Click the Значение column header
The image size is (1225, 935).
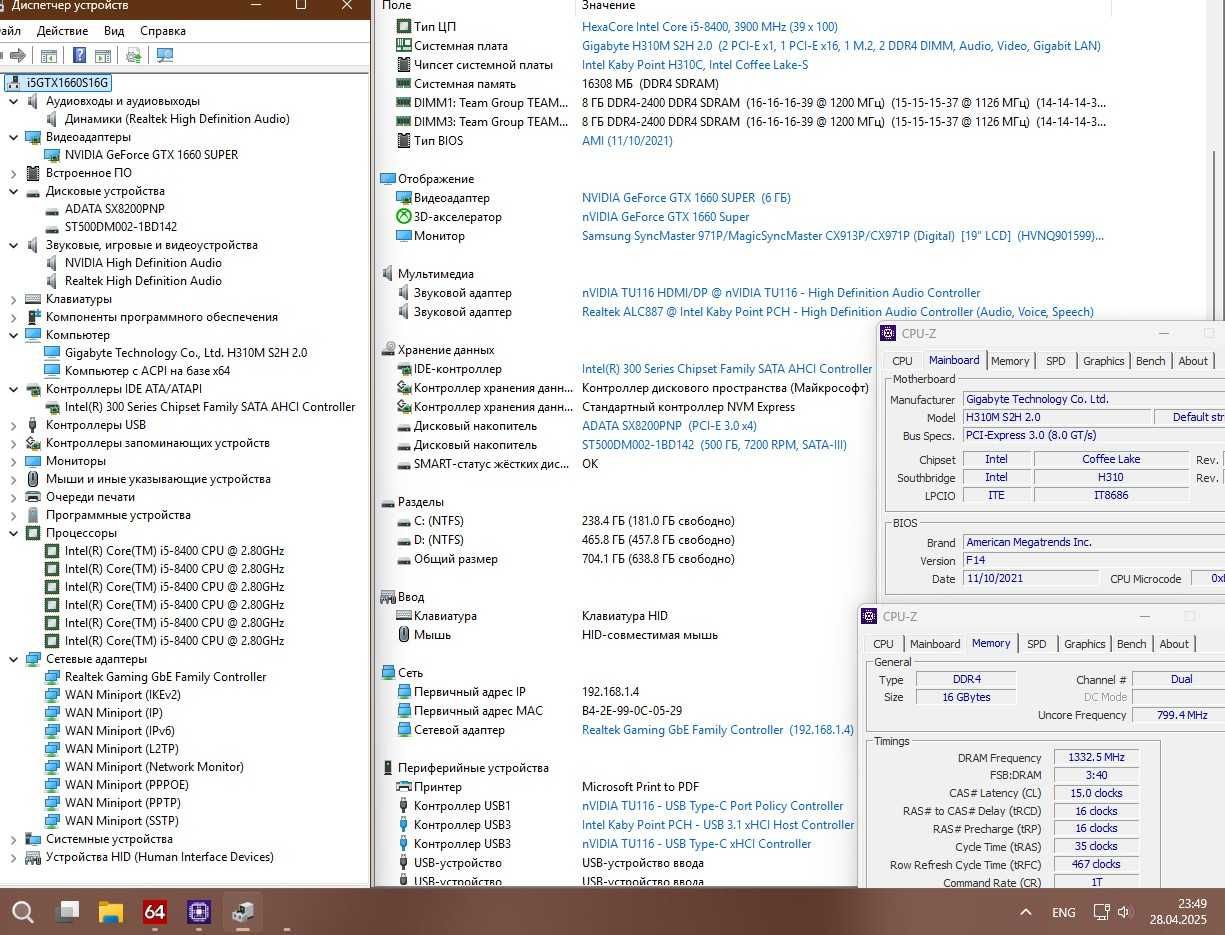coord(608,6)
